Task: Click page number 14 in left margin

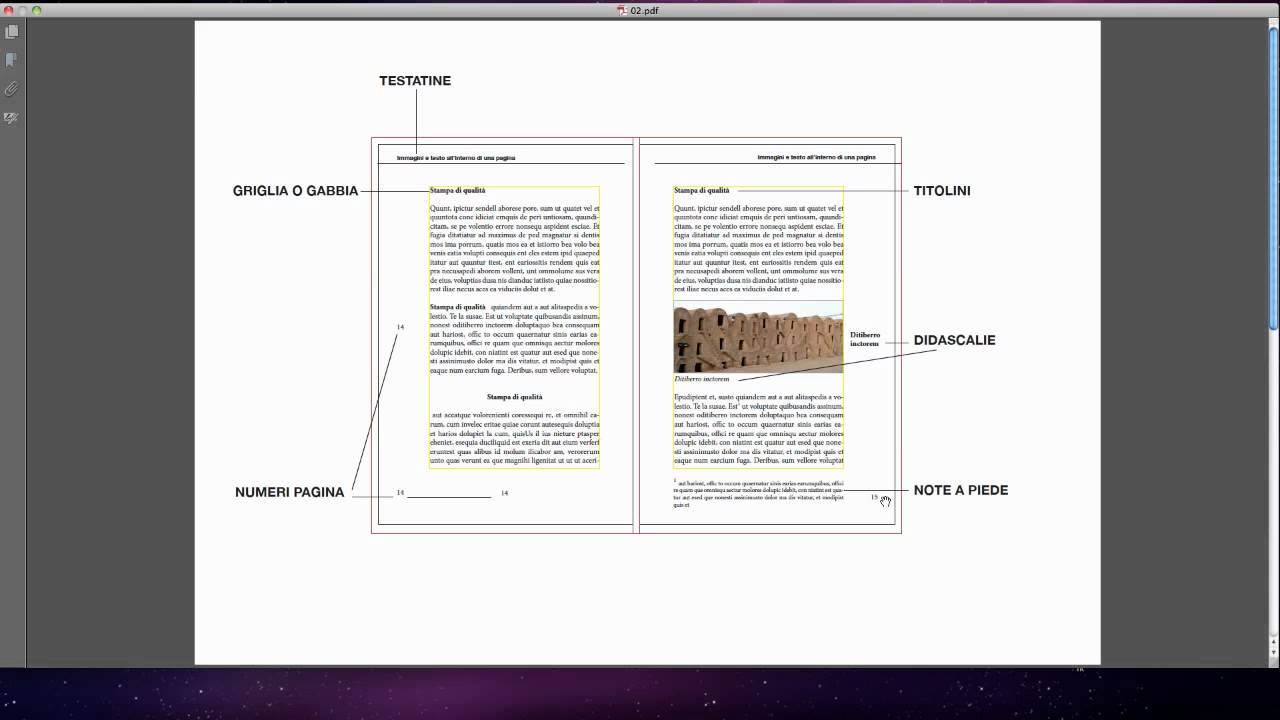Action: (400, 327)
